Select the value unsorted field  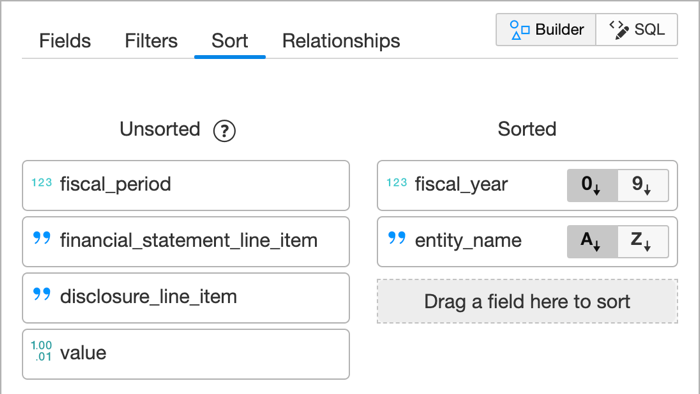[186, 354]
